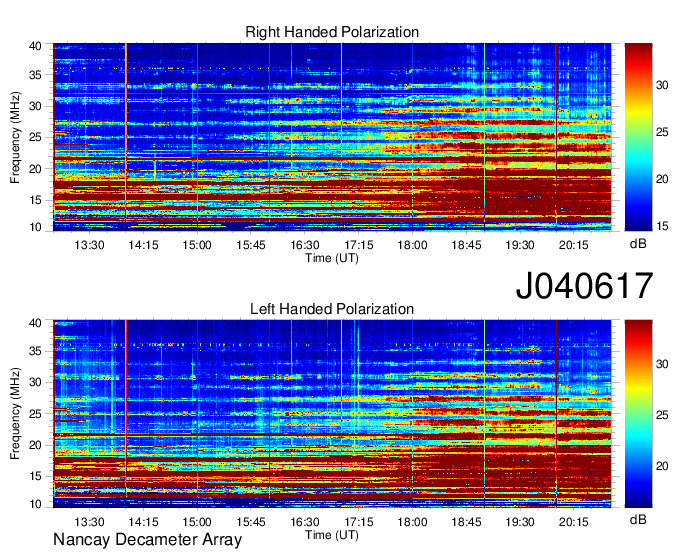Click the 40 MHz label on bottom plot
This screenshot has height=552, width=680.
pyautogui.click(x=35, y=323)
